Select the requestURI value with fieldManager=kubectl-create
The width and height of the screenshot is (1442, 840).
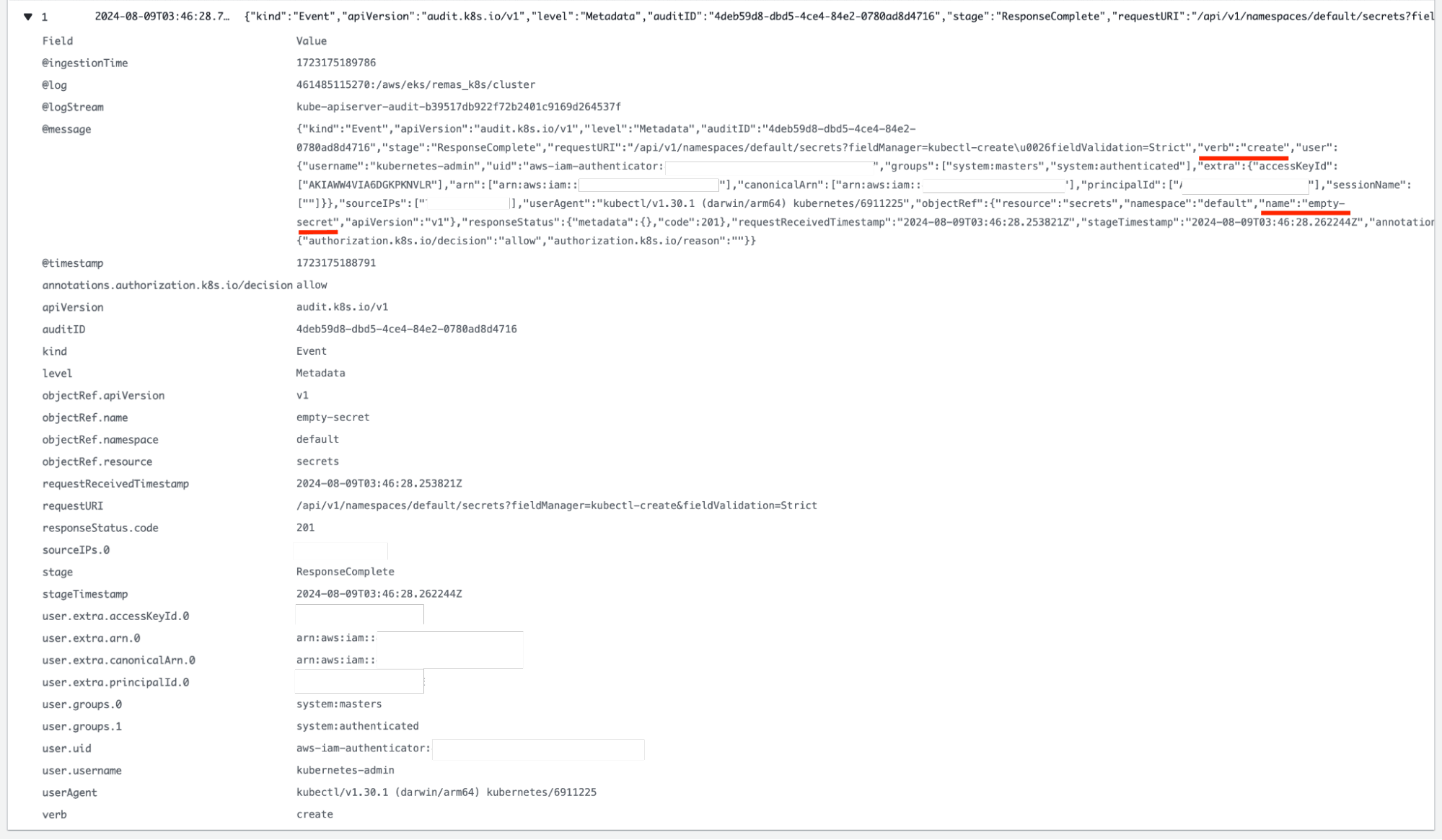[557, 506]
